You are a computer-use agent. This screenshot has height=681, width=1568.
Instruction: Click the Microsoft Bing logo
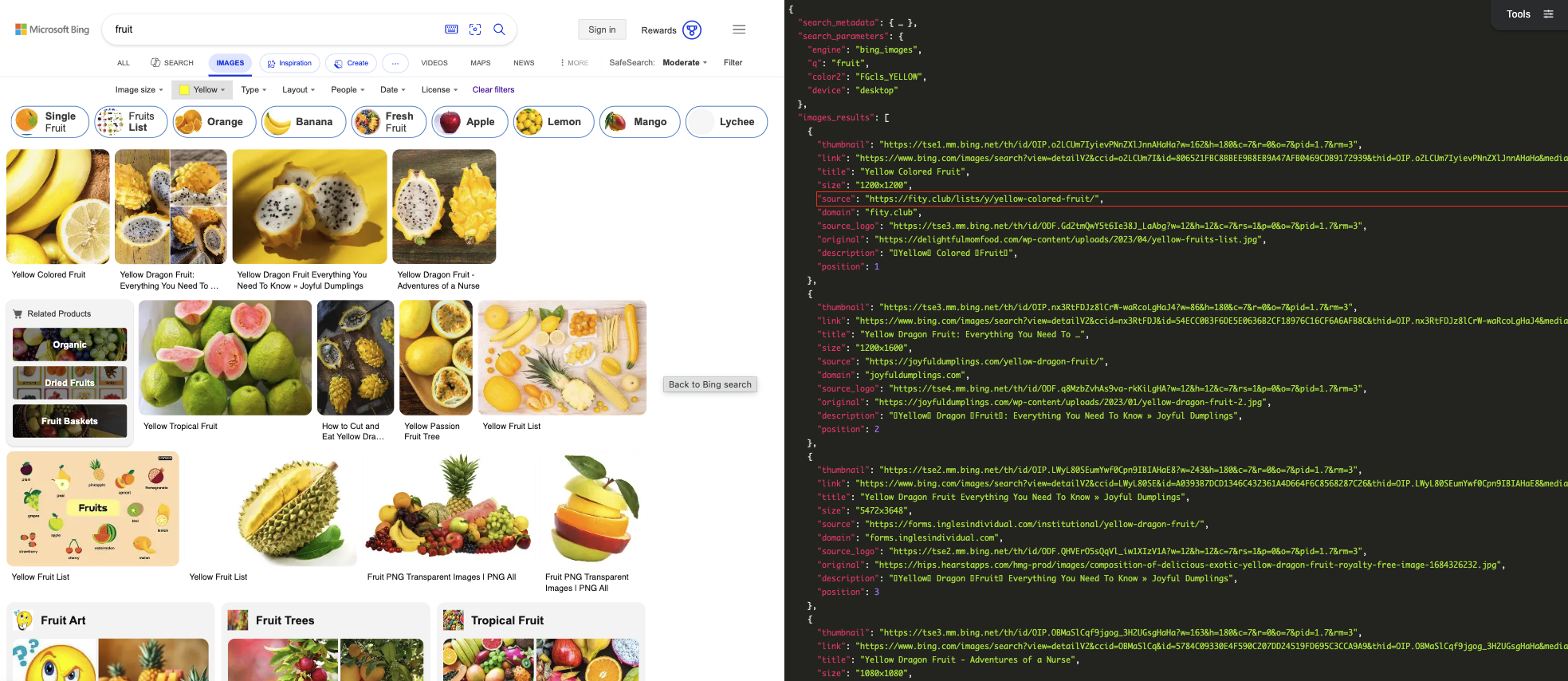(x=53, y=30)
